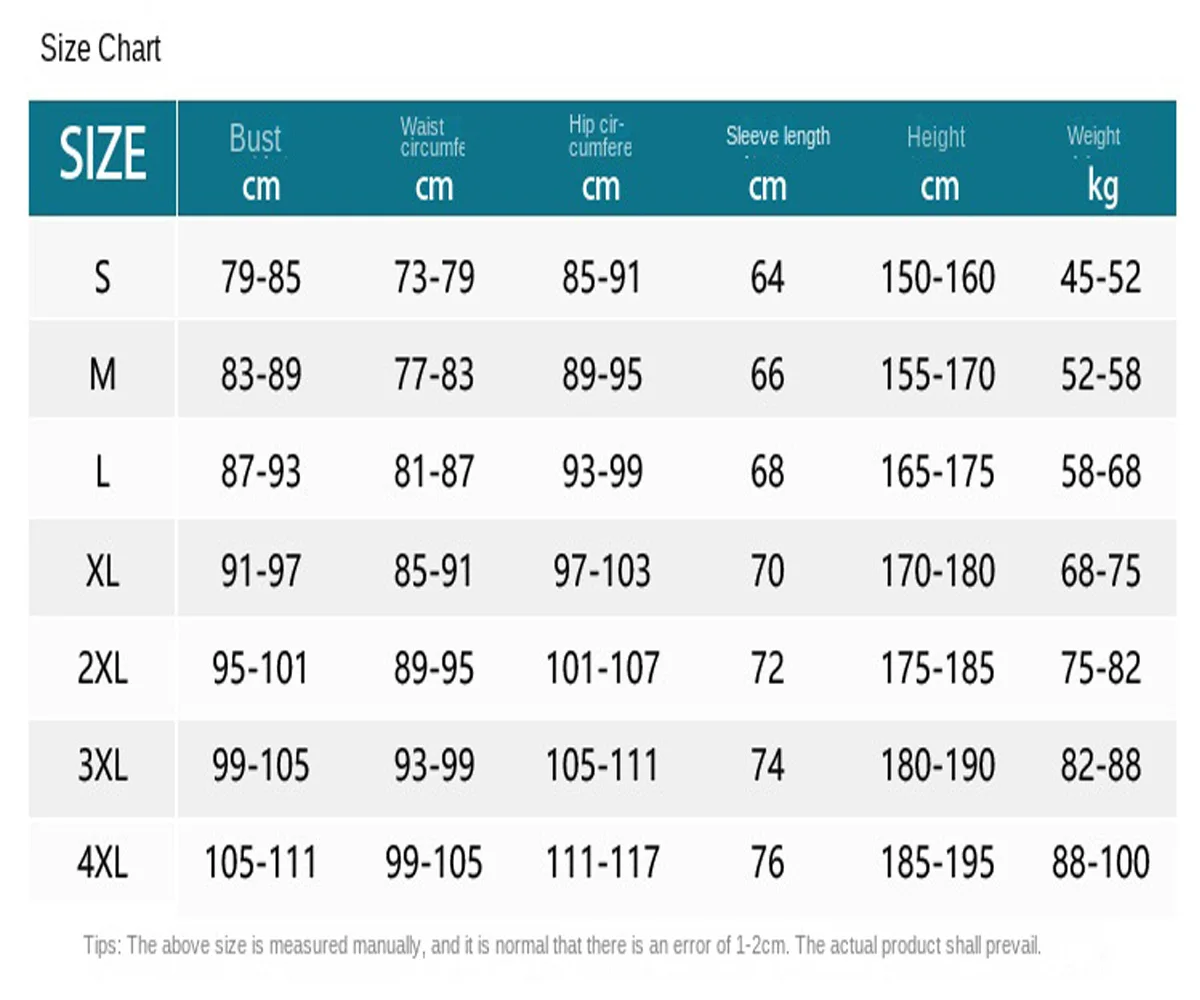1200x1000 pixels.
Task: Click the M bust value 83-89
Action: pyautogui.click(x=260, y=375)
